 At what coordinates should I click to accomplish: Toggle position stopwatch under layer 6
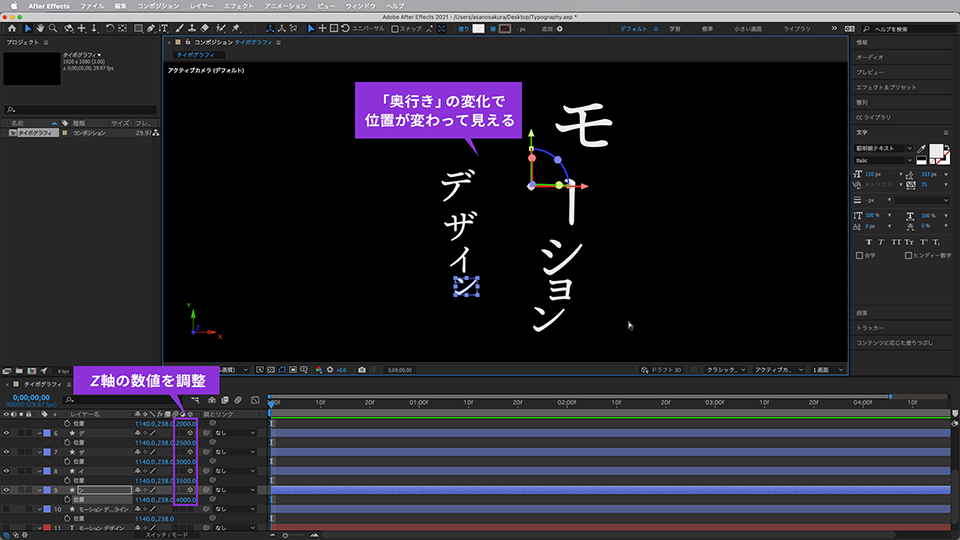(67, 443)
